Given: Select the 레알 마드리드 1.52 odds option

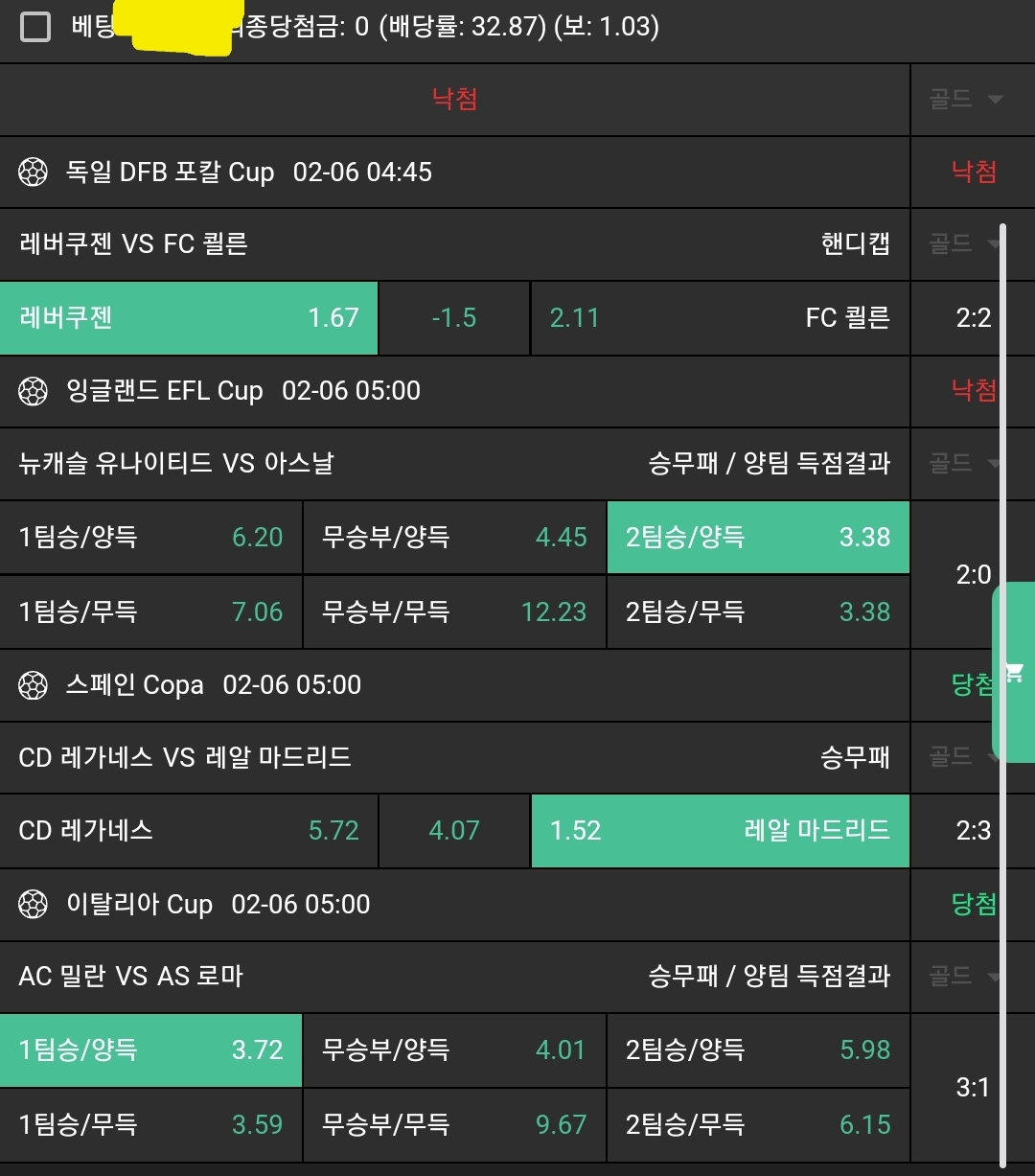Looking at the screenshot, I should pyautogui.click(x=720, y=830).
